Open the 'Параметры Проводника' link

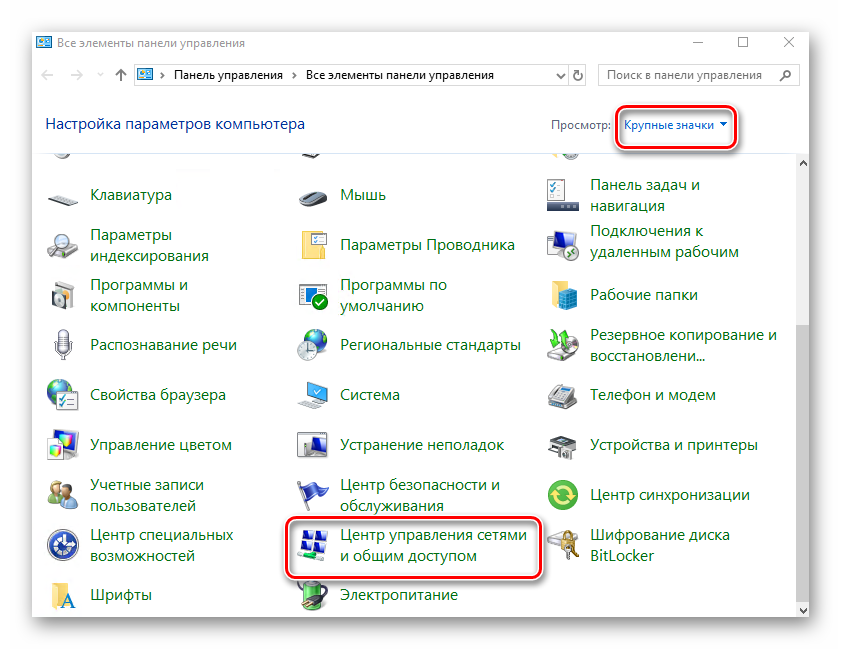427,245
